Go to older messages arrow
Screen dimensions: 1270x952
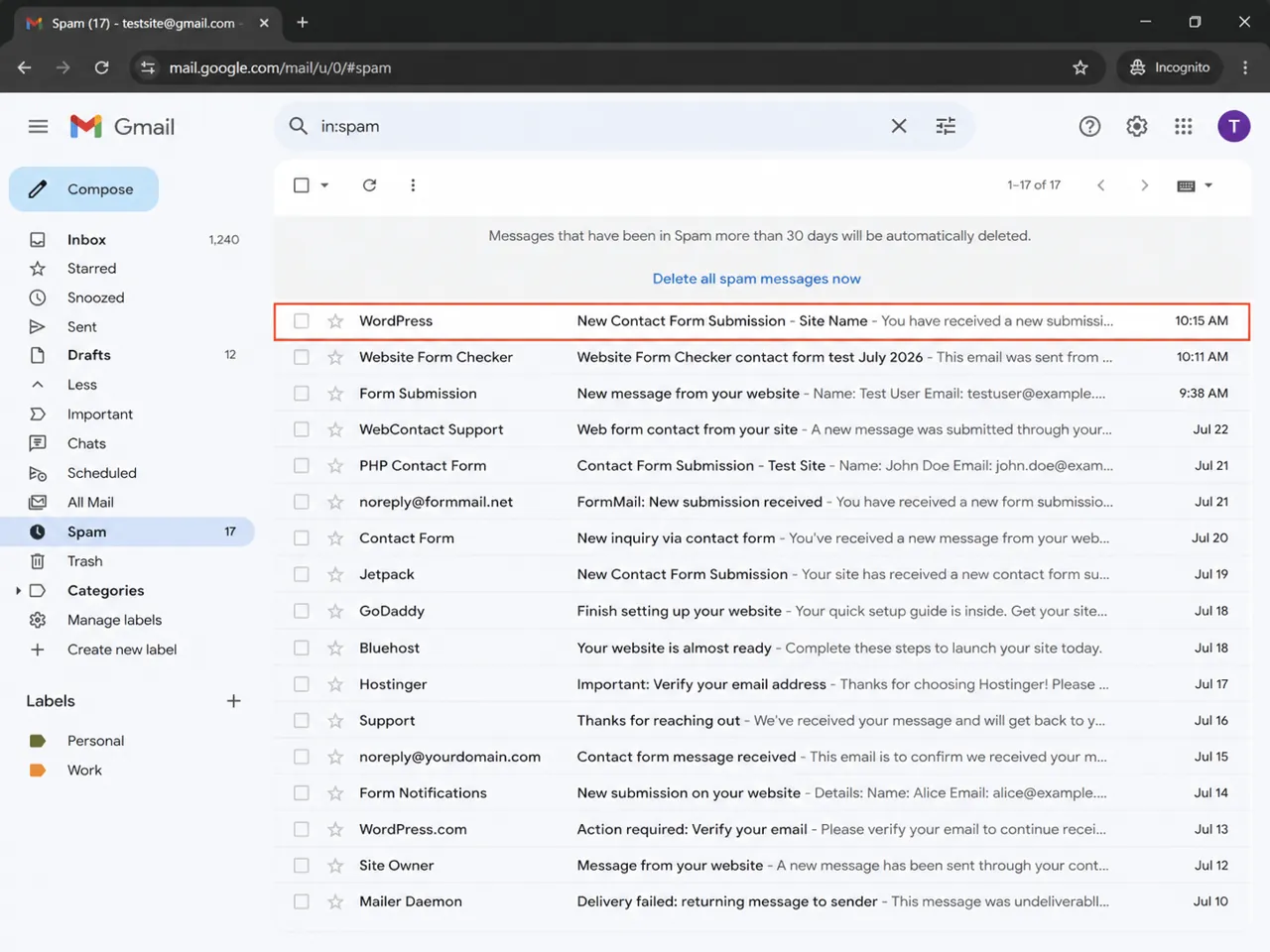(1144, 185)
